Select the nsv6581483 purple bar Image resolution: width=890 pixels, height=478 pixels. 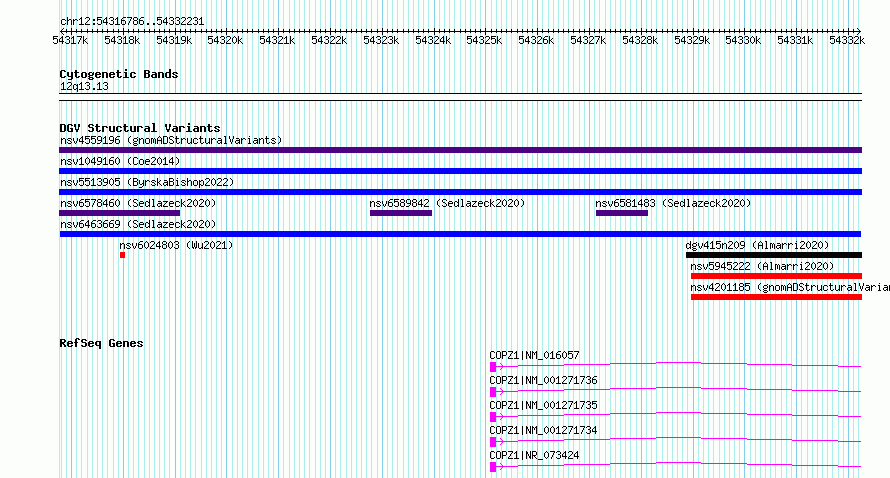coord(622,213)
